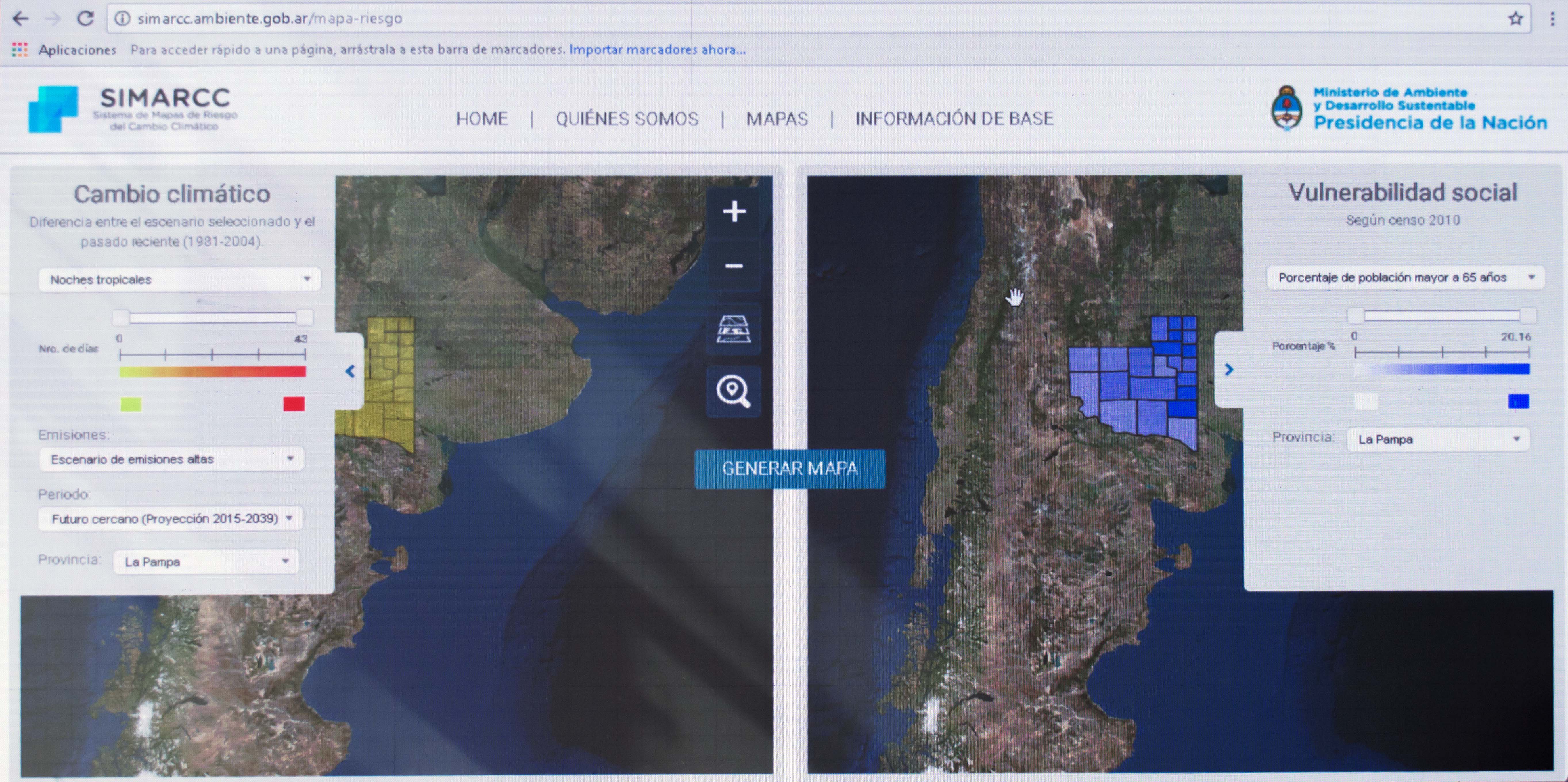Click the blue maximum color swatch
1568x782 pixels.
point(1519,402)
